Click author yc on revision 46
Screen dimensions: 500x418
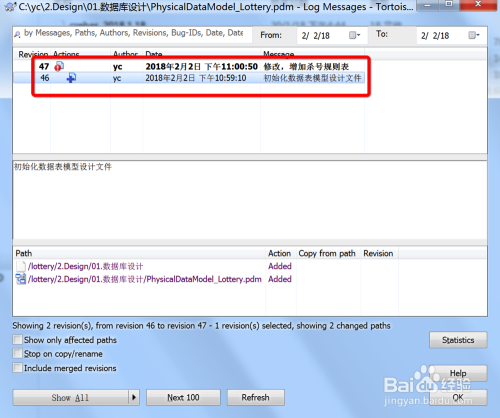[117, 78]
